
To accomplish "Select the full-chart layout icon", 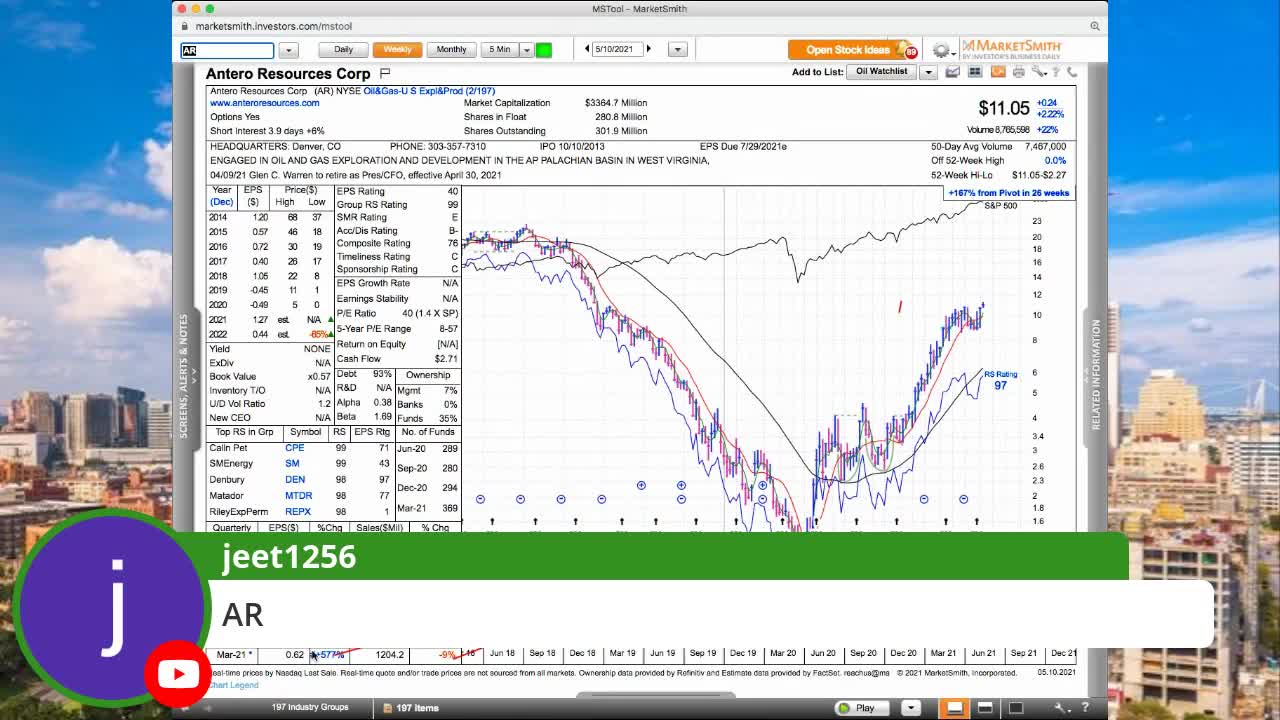I will coord(1016,708).
